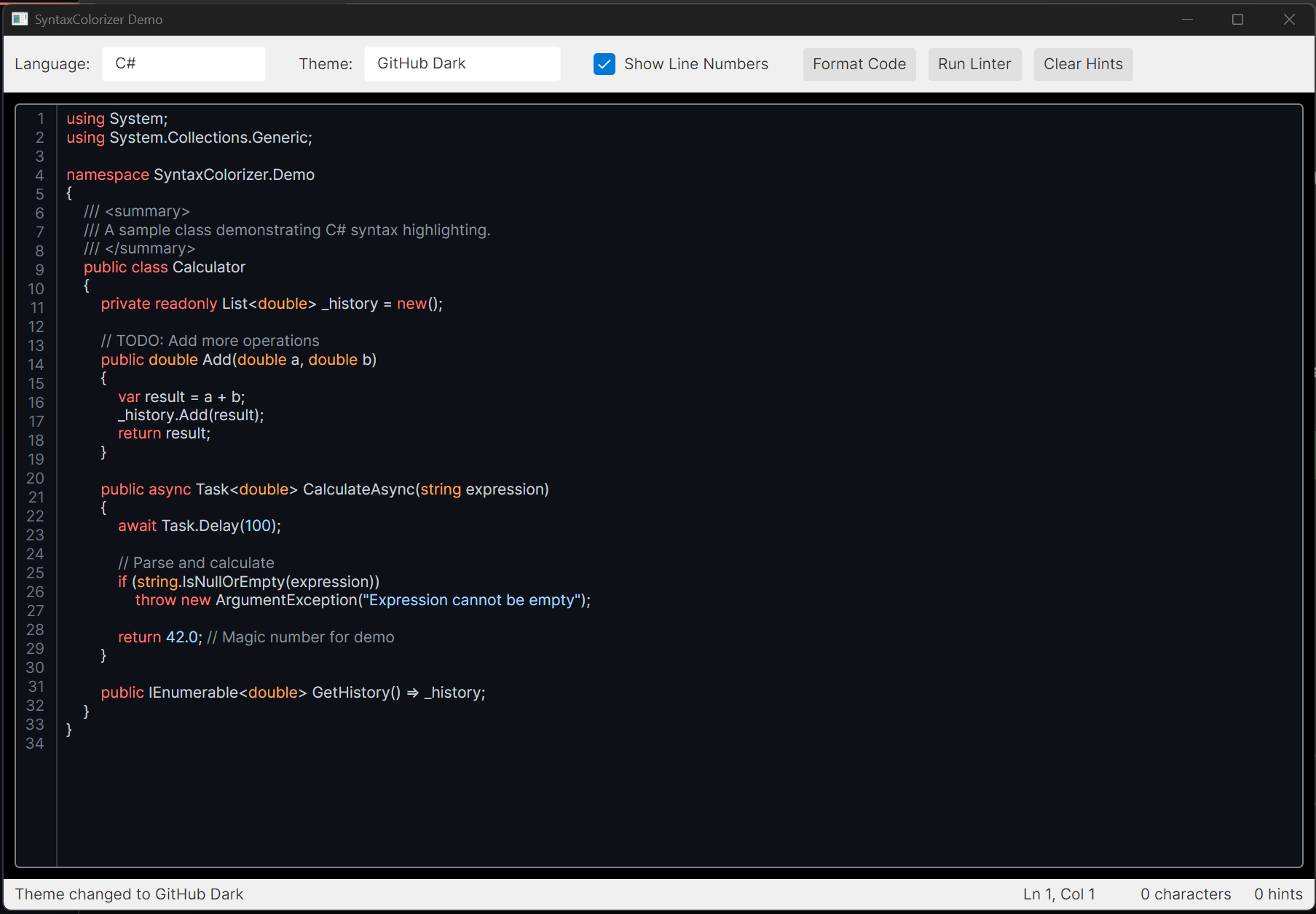Click the SyntaxColorizer Demo app icon in title bar

pos(20,19)
